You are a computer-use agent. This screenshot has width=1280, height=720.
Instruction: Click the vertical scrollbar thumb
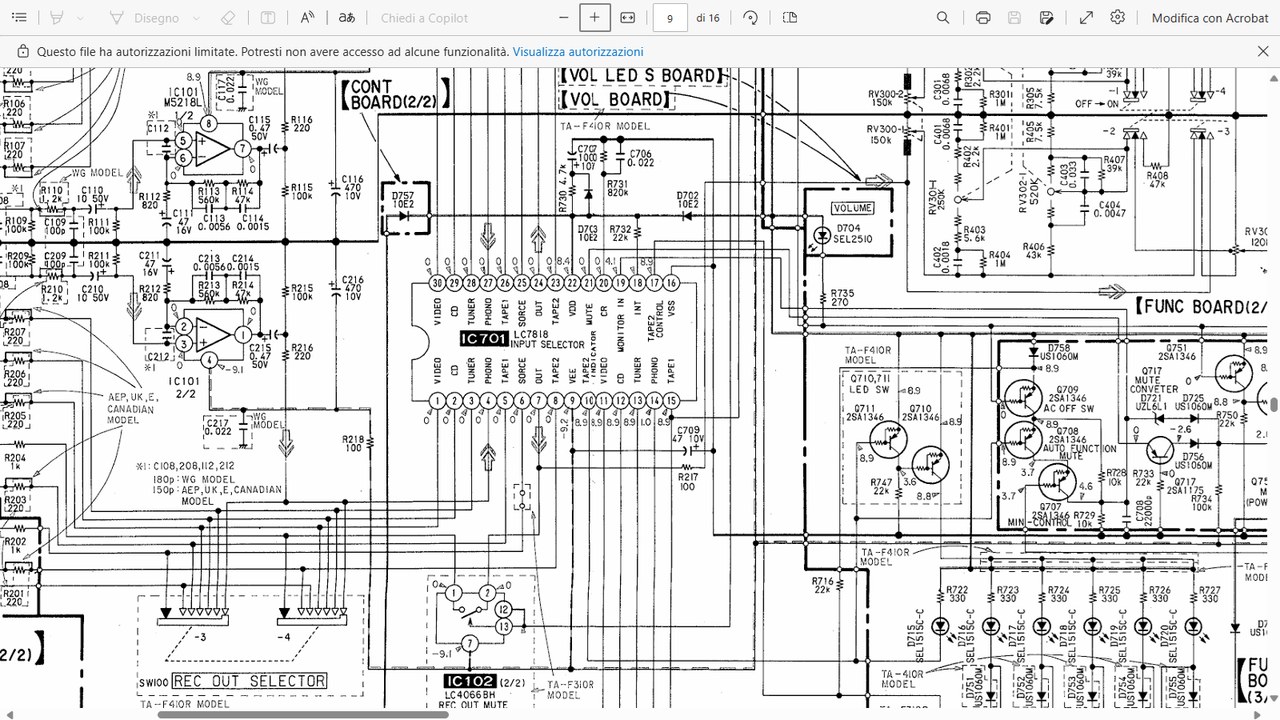coord(1274,405)
